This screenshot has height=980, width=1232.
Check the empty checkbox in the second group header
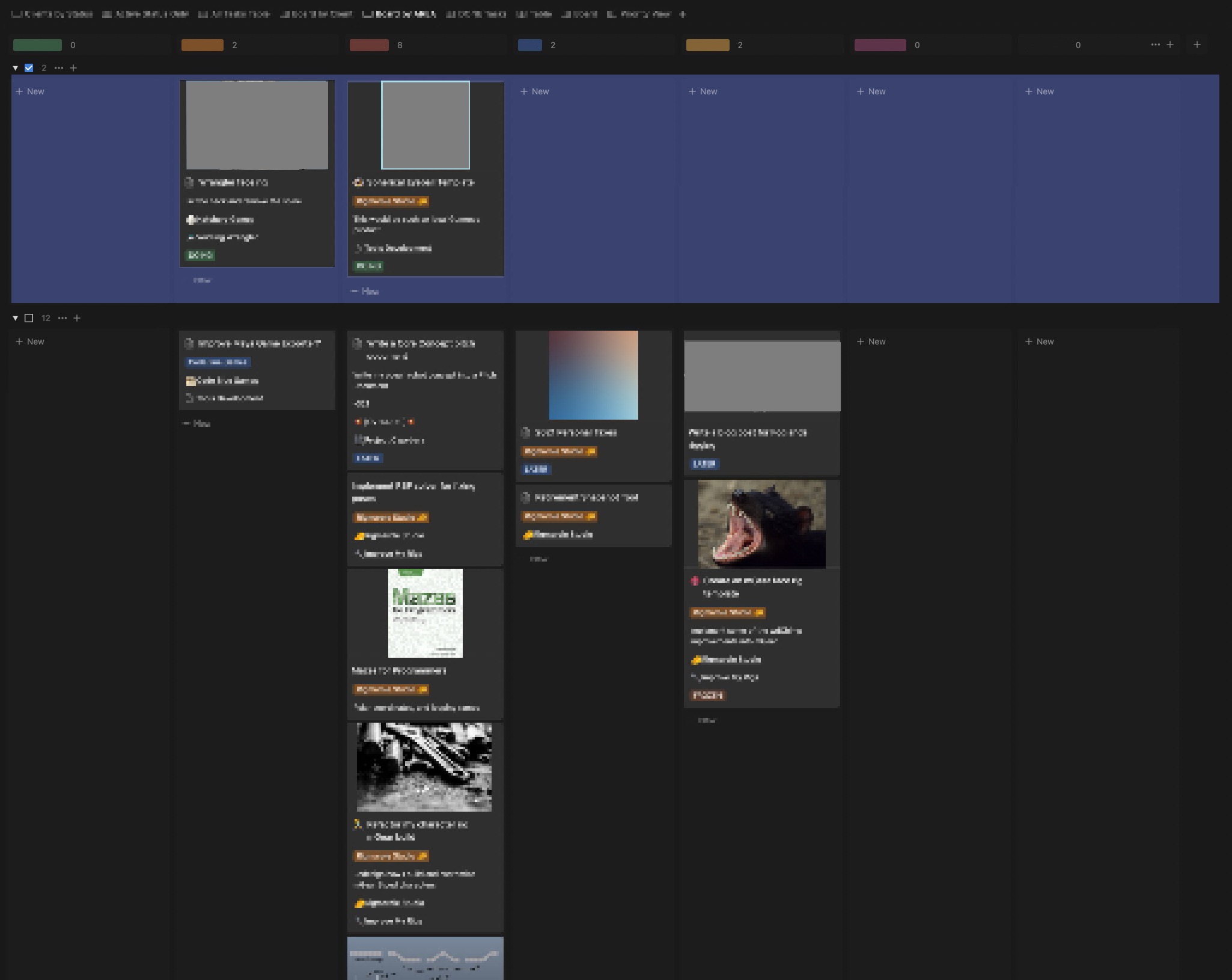[x=29, y=318]
